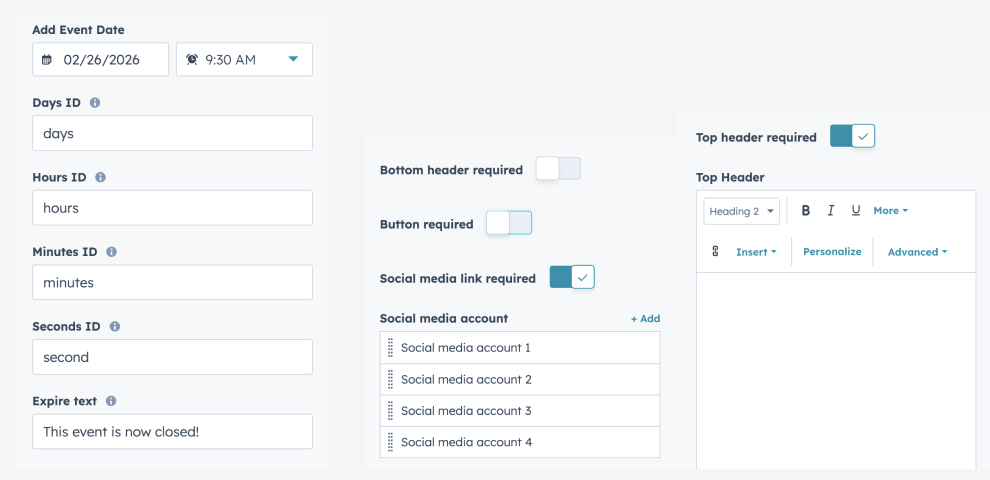Disable the Top header required toggle
This screenshot has width=990, height=480.
[852, 137]
